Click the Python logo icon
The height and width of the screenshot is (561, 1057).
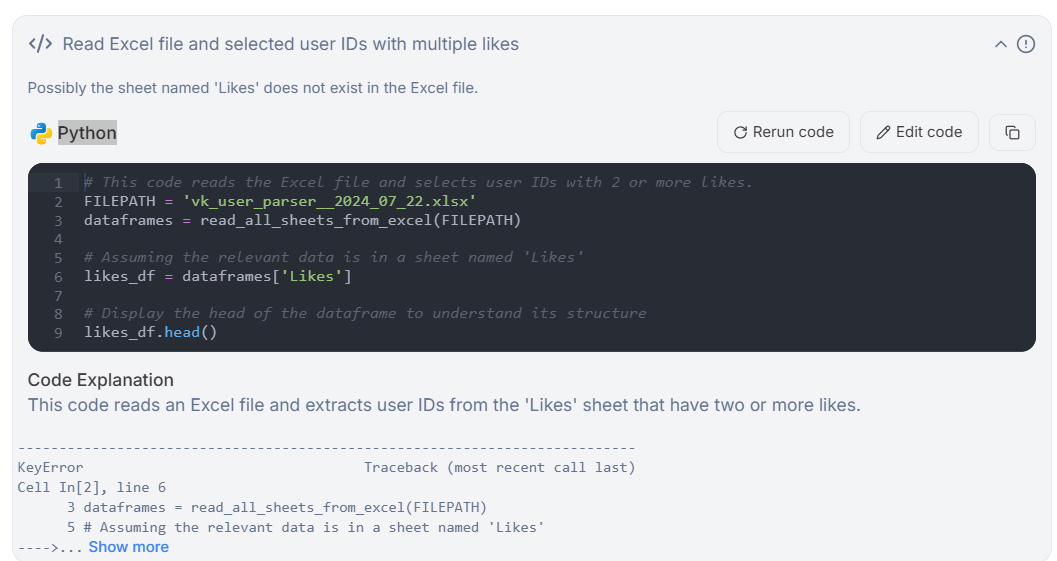tap(41, 133)
